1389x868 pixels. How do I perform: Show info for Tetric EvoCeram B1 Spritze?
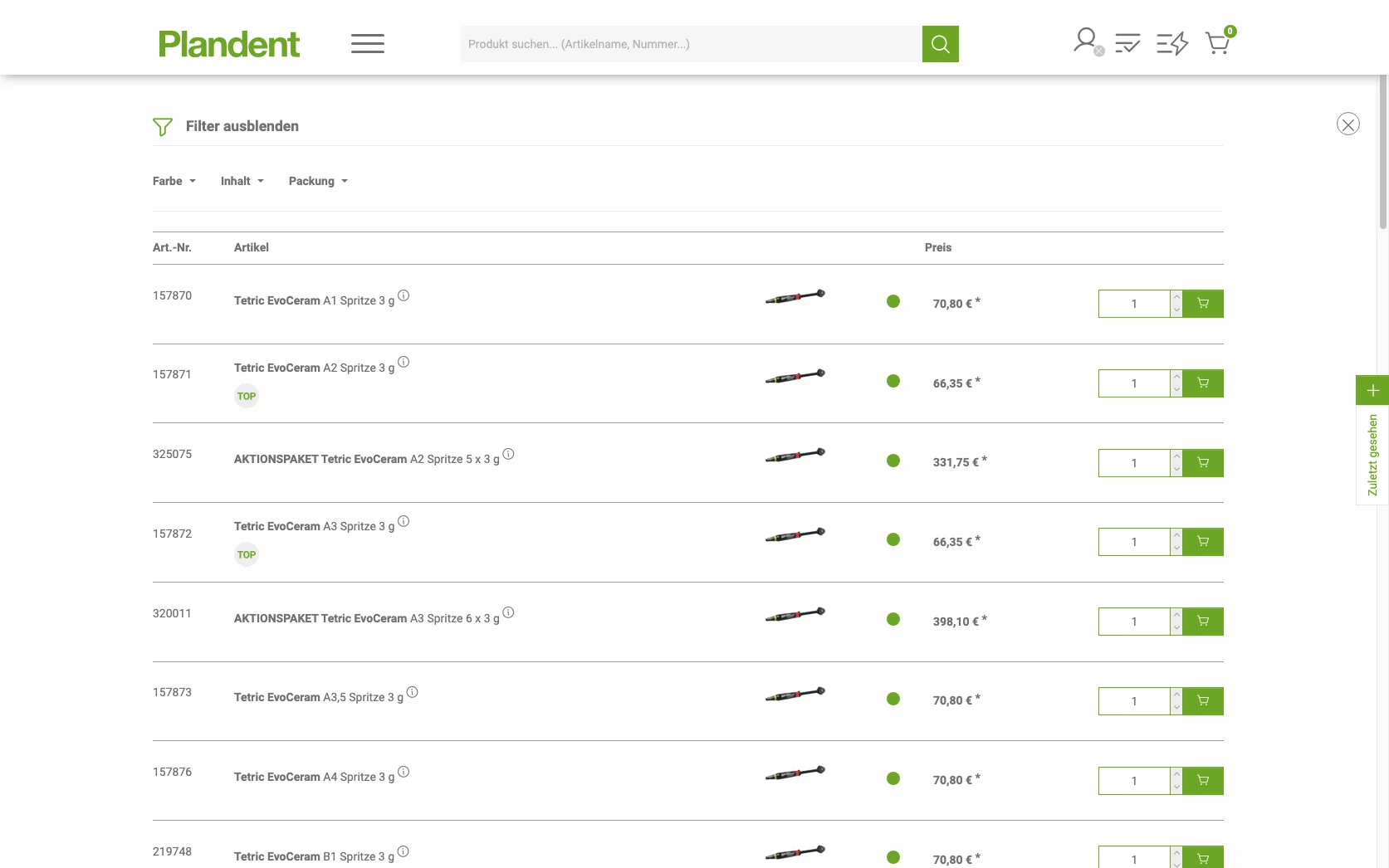coord(403,851)
